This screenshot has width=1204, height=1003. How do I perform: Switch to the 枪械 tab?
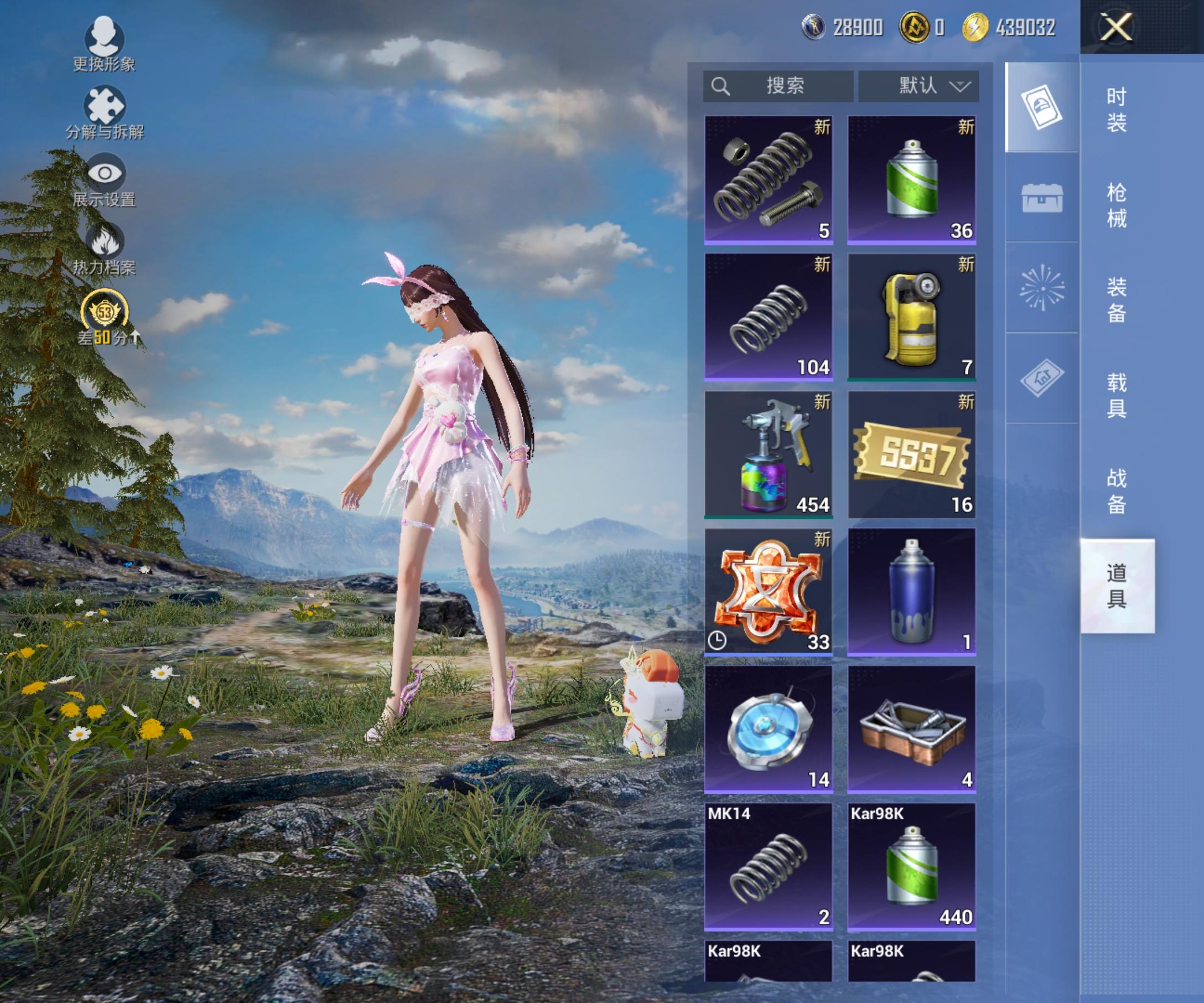pos(1115,205)
